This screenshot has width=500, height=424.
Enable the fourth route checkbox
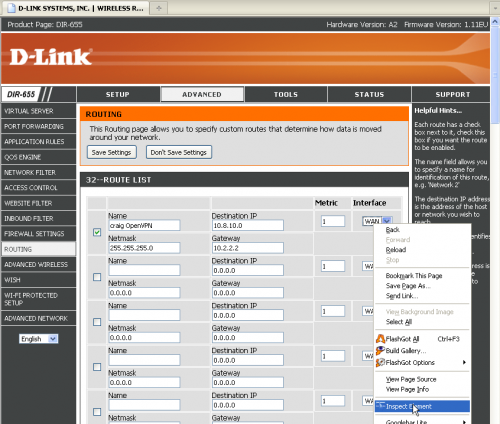(97, 367)
